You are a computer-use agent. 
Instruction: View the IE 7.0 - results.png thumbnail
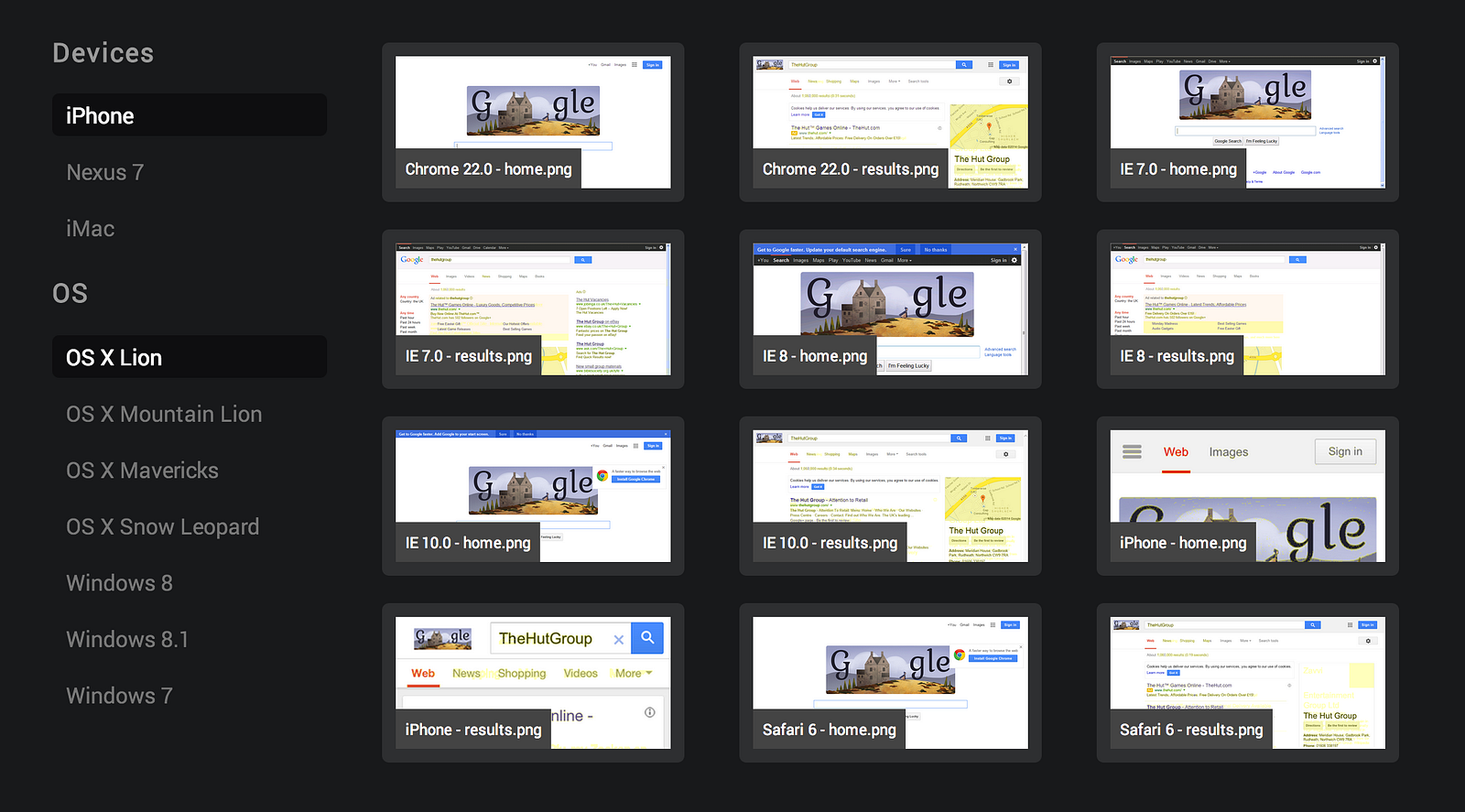pos(533,309)
